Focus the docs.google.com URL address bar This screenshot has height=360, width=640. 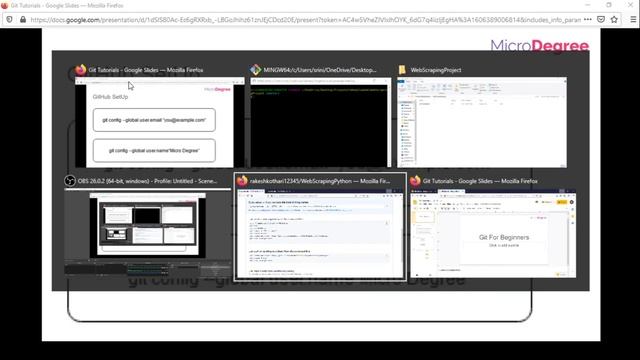pos(305,19)
